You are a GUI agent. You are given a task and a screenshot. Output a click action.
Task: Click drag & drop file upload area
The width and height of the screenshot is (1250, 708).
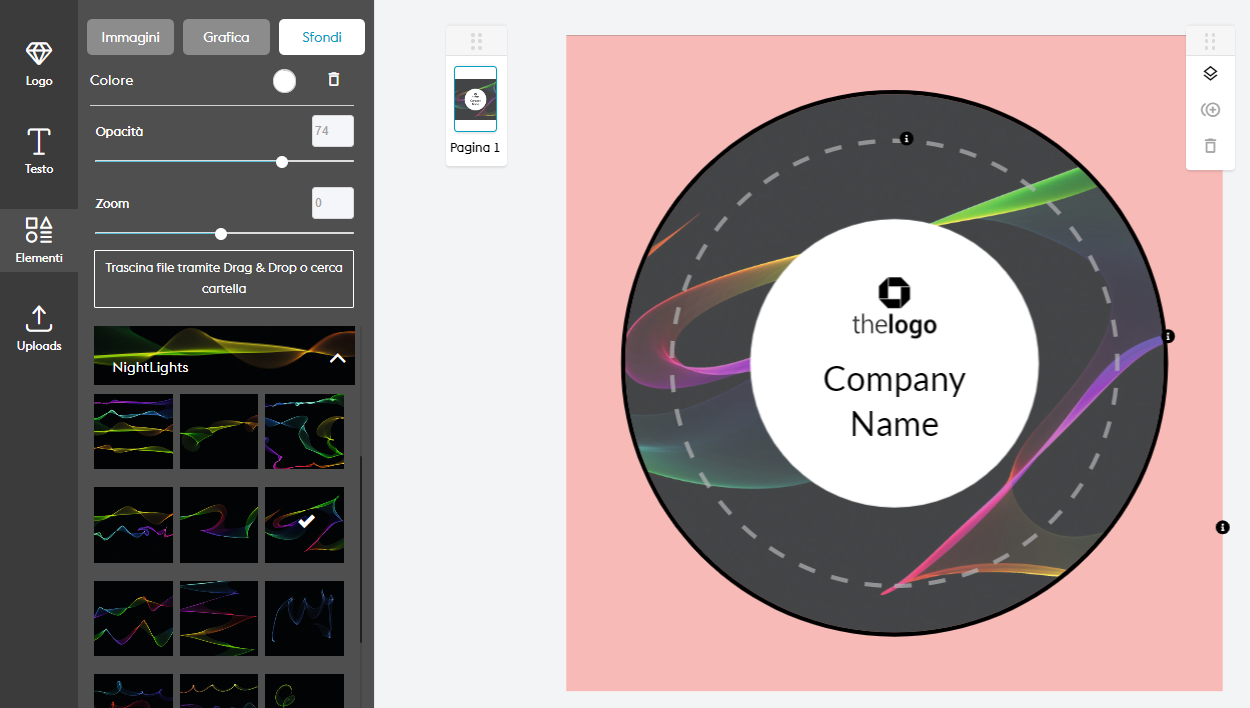pos(224,278)
